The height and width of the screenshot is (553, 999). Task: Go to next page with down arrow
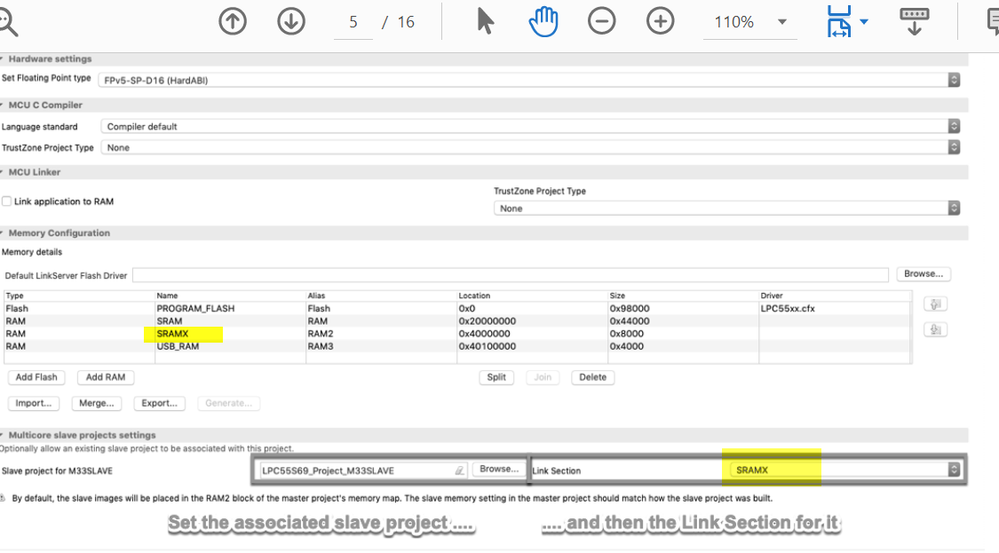(x=291, y=22)
